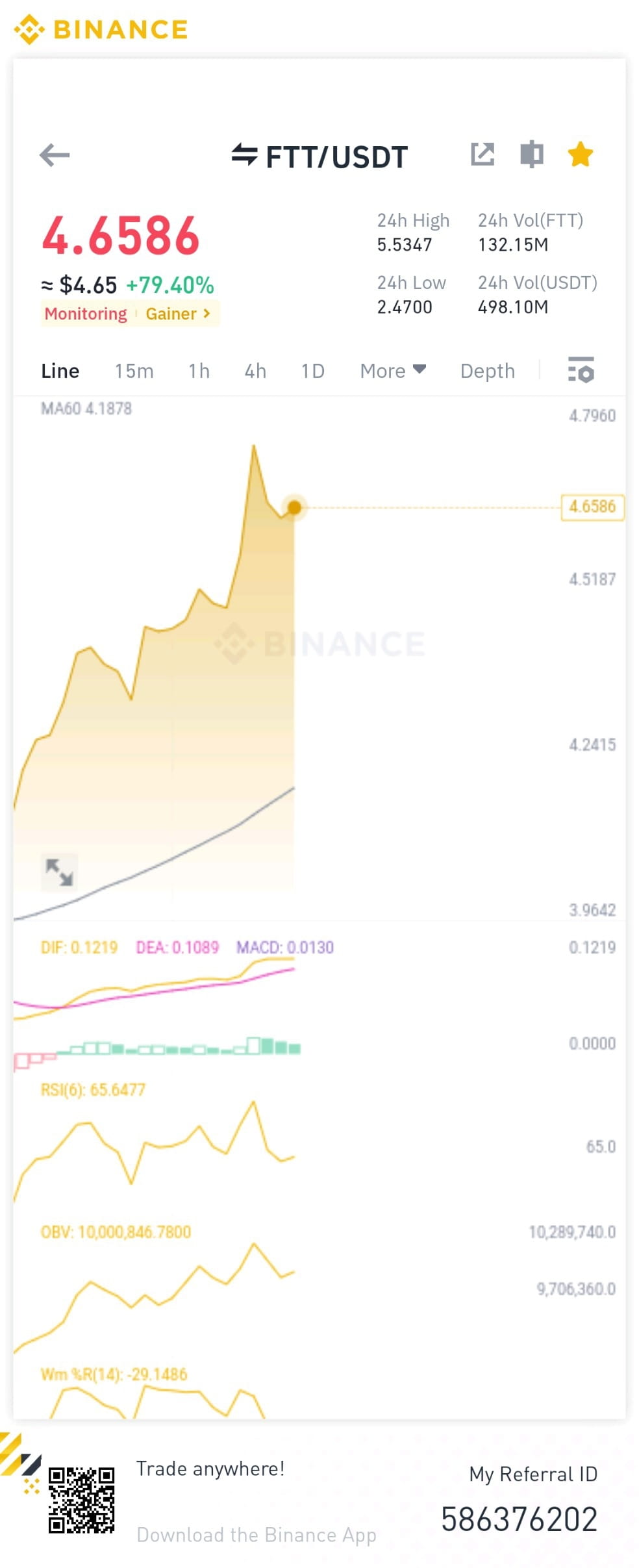Switch to the 1h interval

point(199,371)
